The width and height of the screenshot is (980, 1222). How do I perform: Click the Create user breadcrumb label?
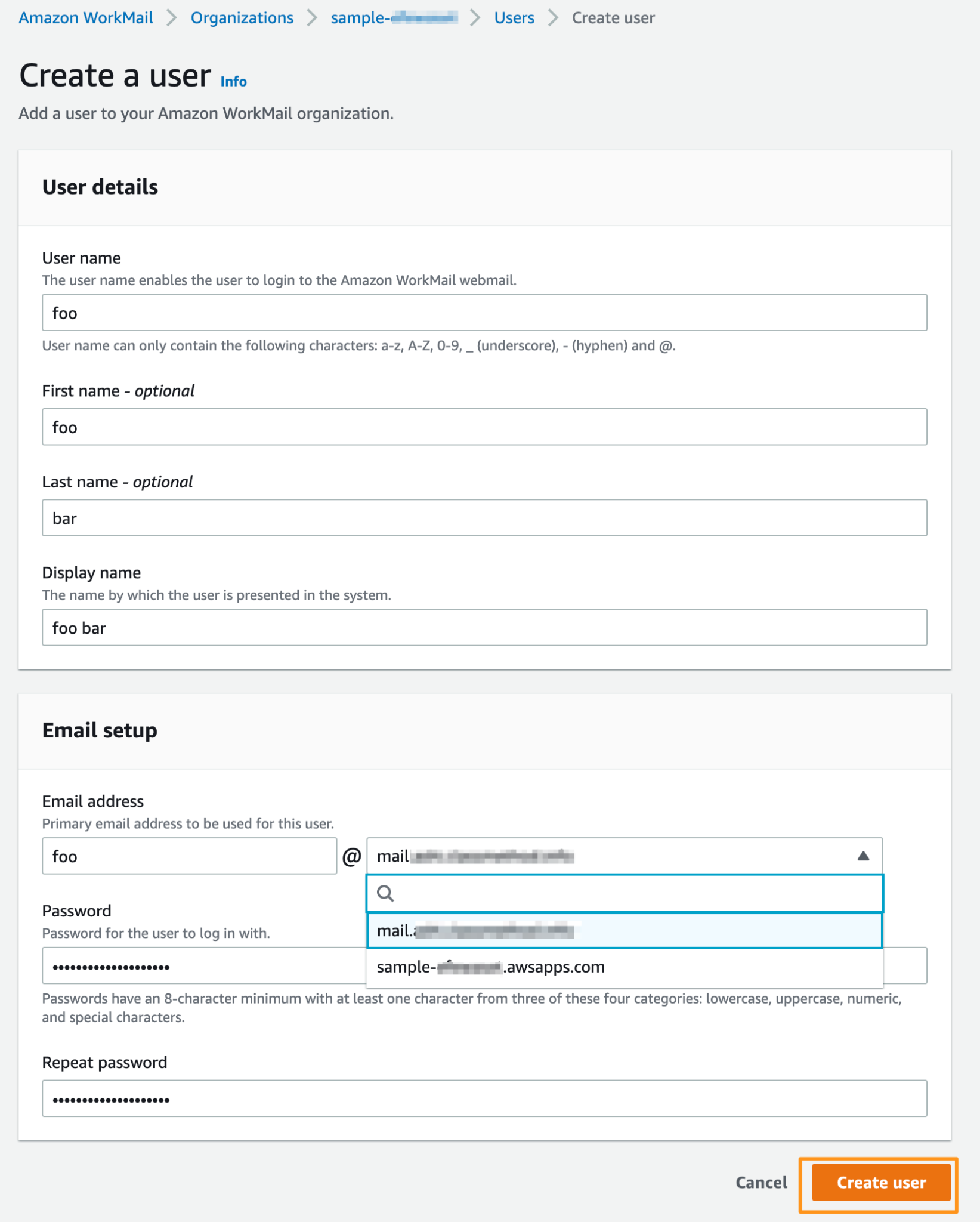coord(613,18)
